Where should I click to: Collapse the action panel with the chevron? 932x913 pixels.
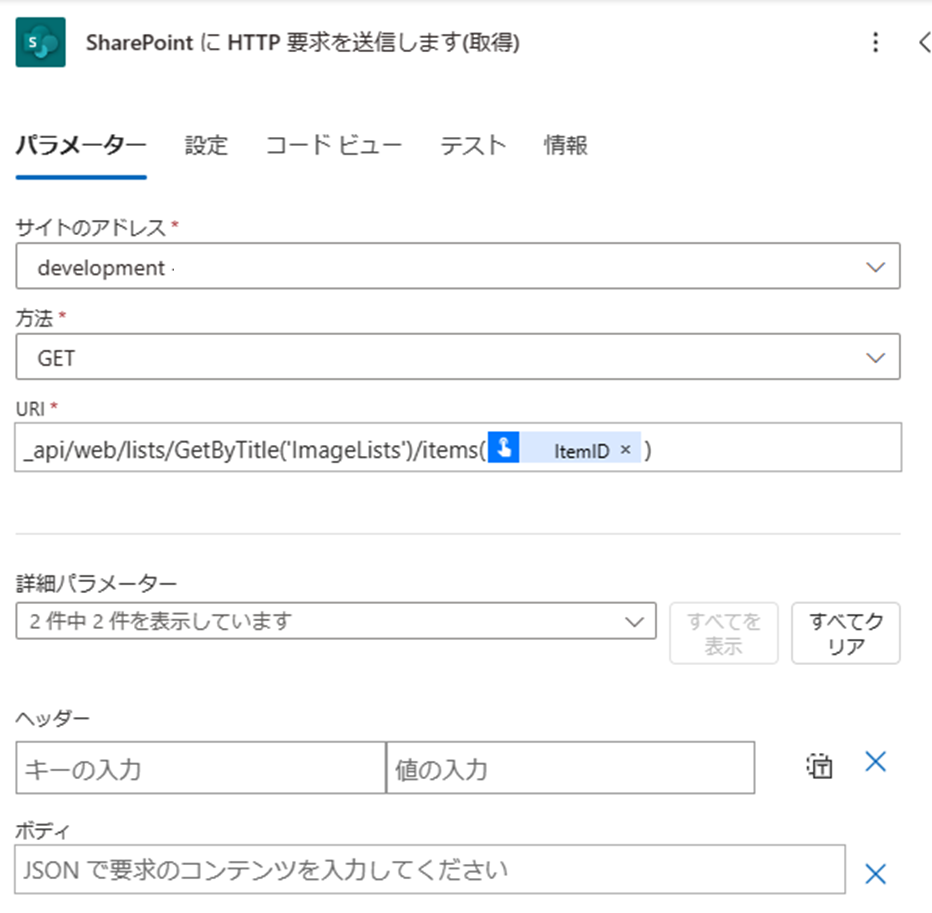(x=924, y=42)
